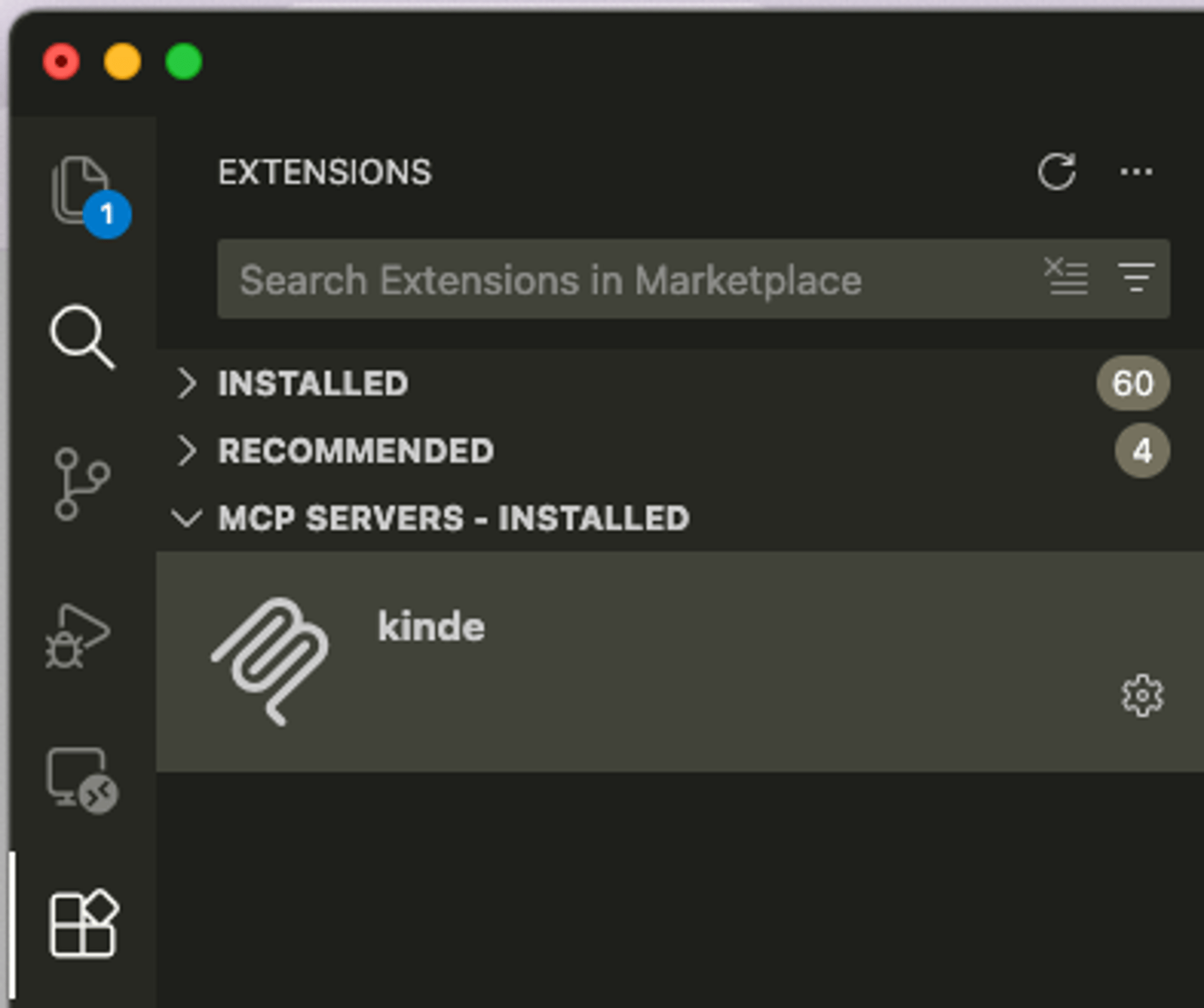Click the INSTALLED count badge showing 60

pos(1132,383)
